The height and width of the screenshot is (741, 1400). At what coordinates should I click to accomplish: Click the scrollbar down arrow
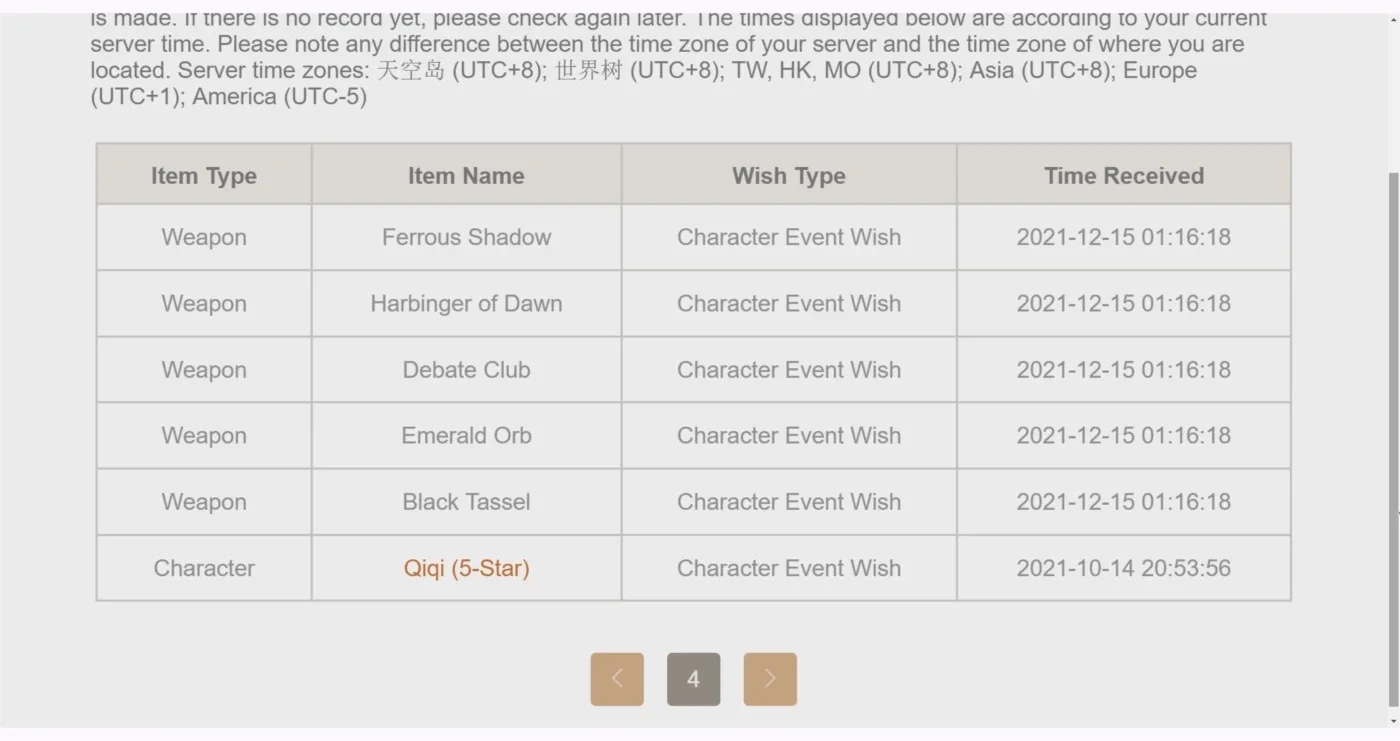coord(1392,719)
